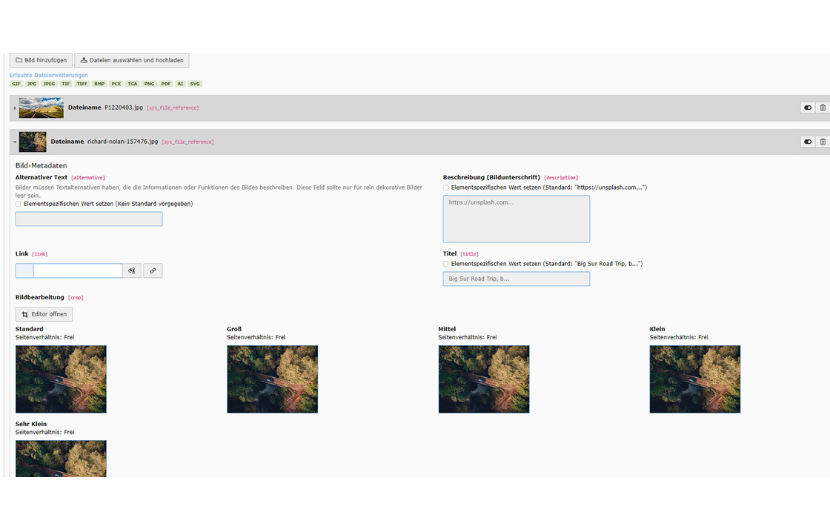Click the richard-nolan-157476.jpg header thumbnail
Viewport: 830px width, 530px height.
click(x=33, y=142)
